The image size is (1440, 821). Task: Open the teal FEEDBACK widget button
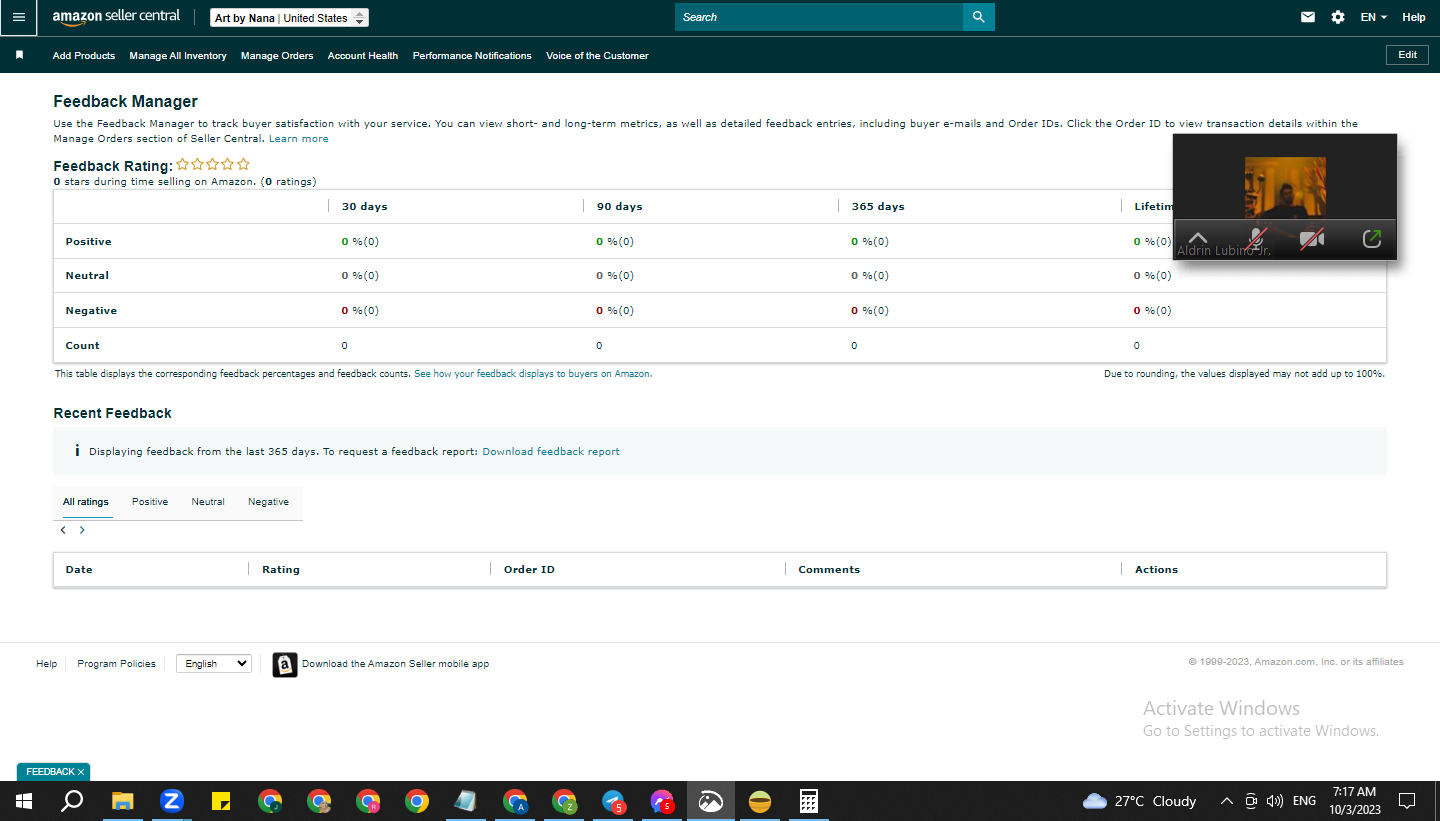coord(49,772)
